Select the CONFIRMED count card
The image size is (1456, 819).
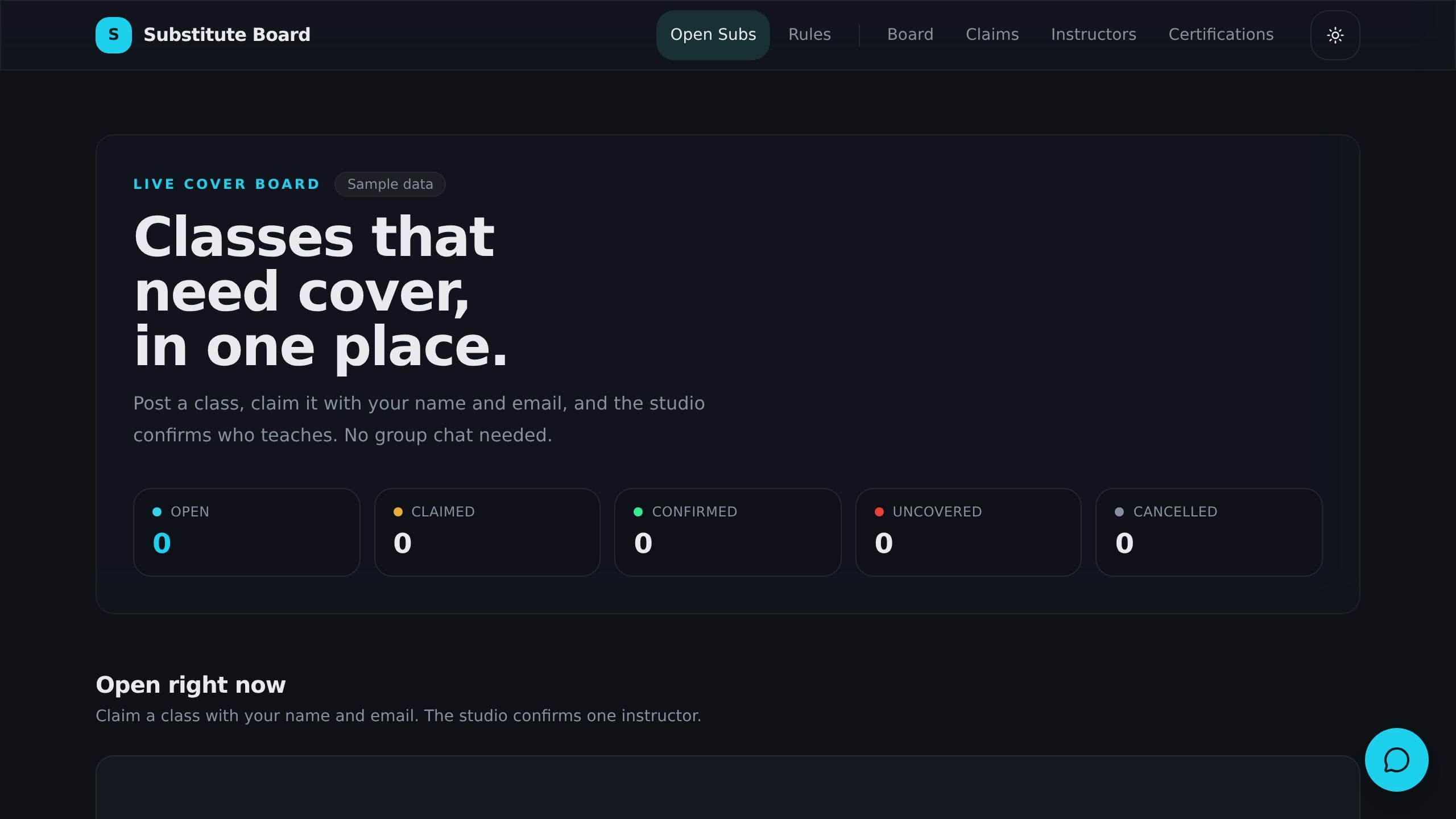coord(727,532)
